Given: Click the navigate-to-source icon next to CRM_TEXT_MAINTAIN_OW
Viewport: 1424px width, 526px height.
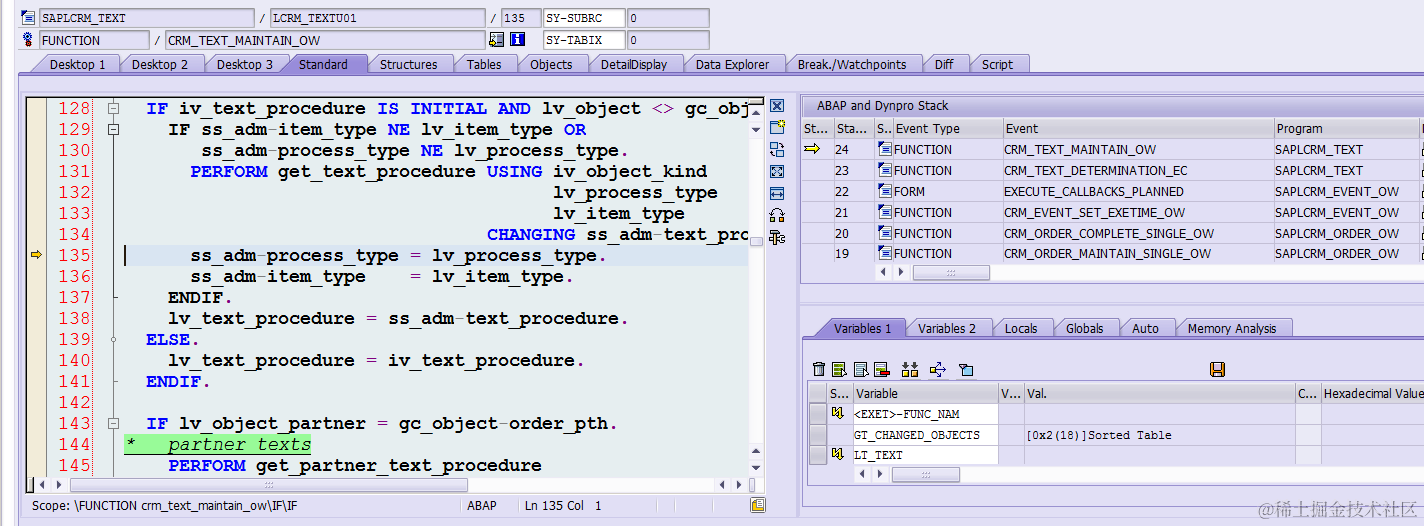Looking at the screenshot, I should (496, 40).
